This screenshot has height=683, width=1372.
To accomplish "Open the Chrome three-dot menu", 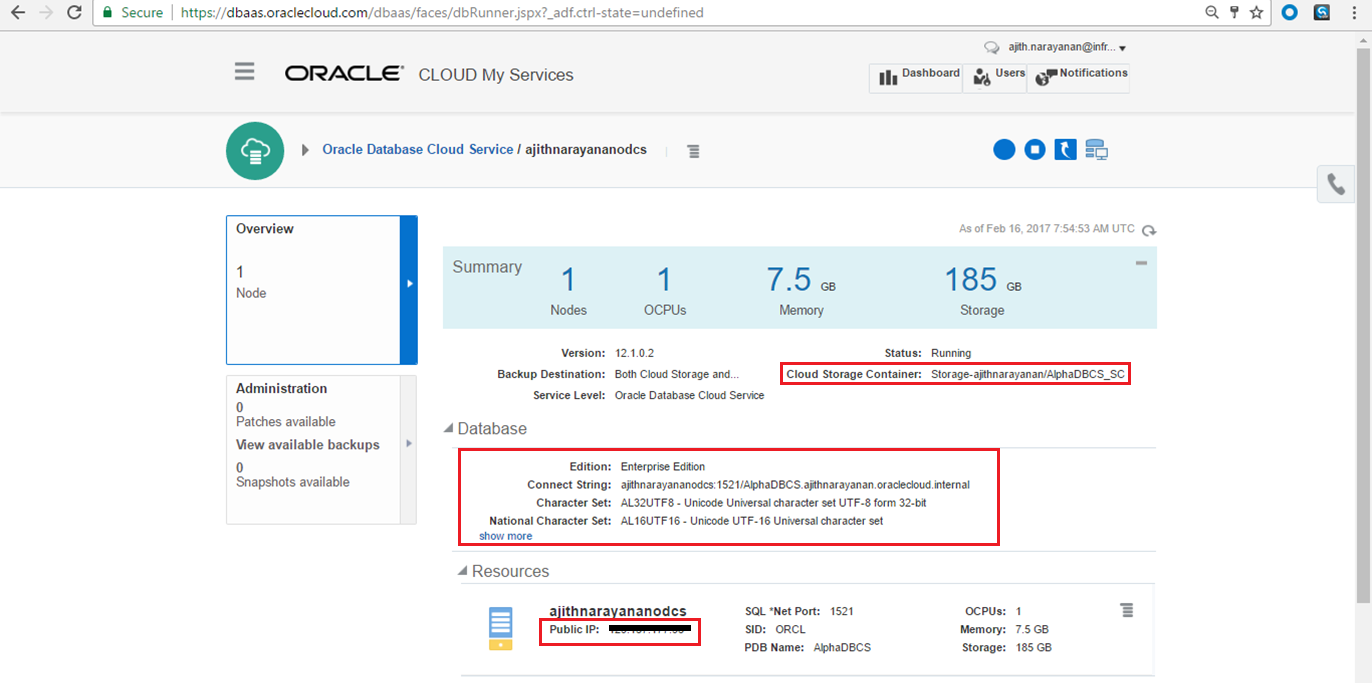I will click(1353, 13).
